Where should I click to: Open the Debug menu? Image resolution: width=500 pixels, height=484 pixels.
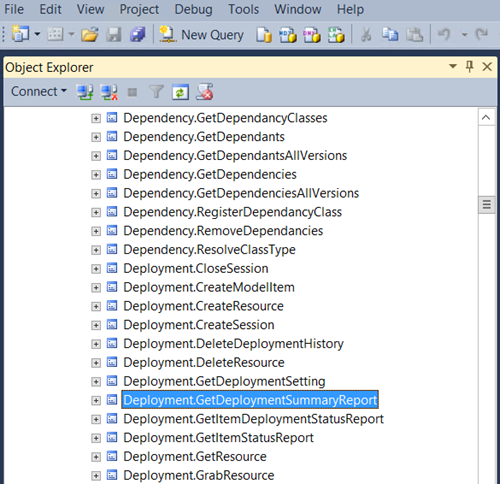point(193,9)
